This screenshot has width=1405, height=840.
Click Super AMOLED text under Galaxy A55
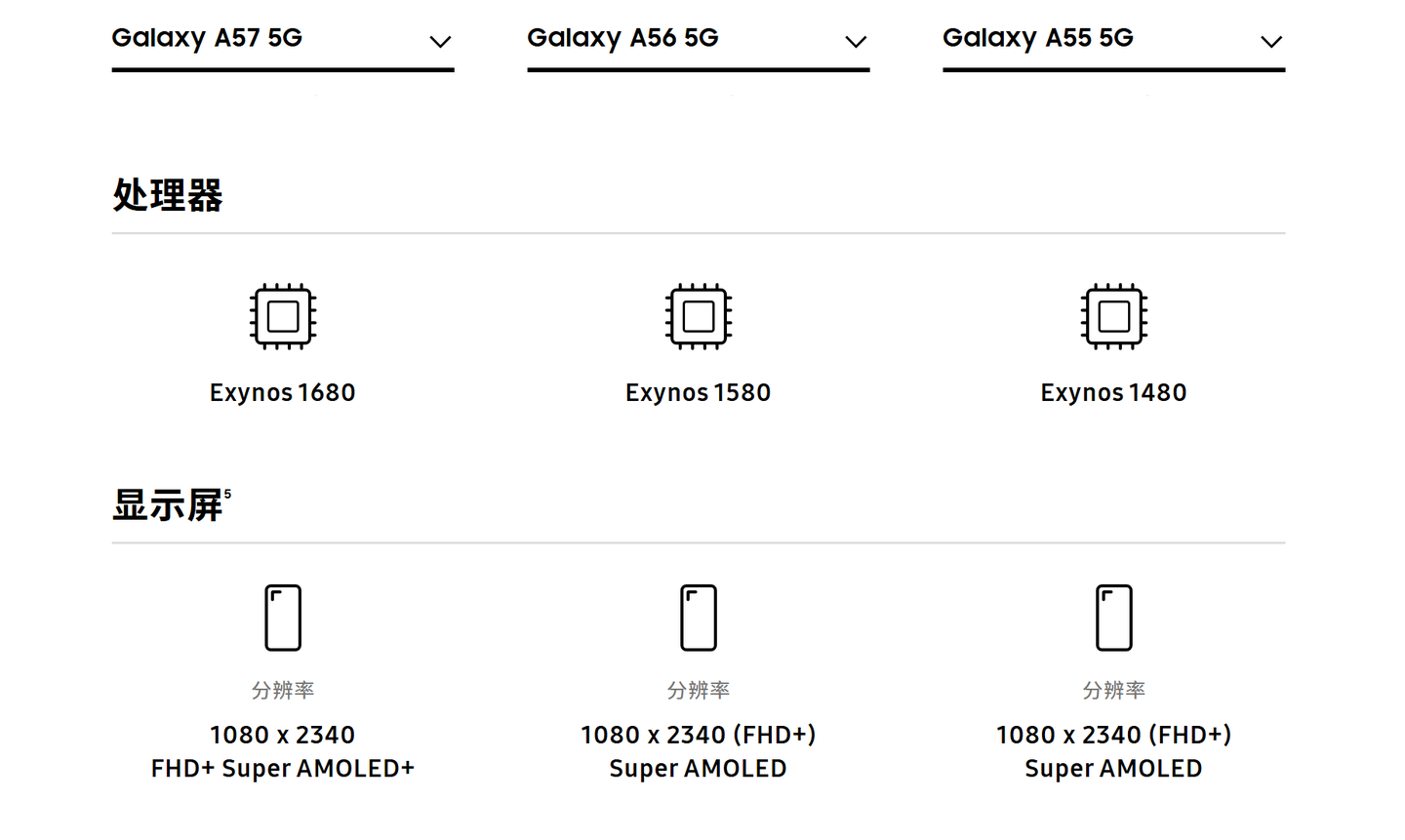pos(1114,769)
